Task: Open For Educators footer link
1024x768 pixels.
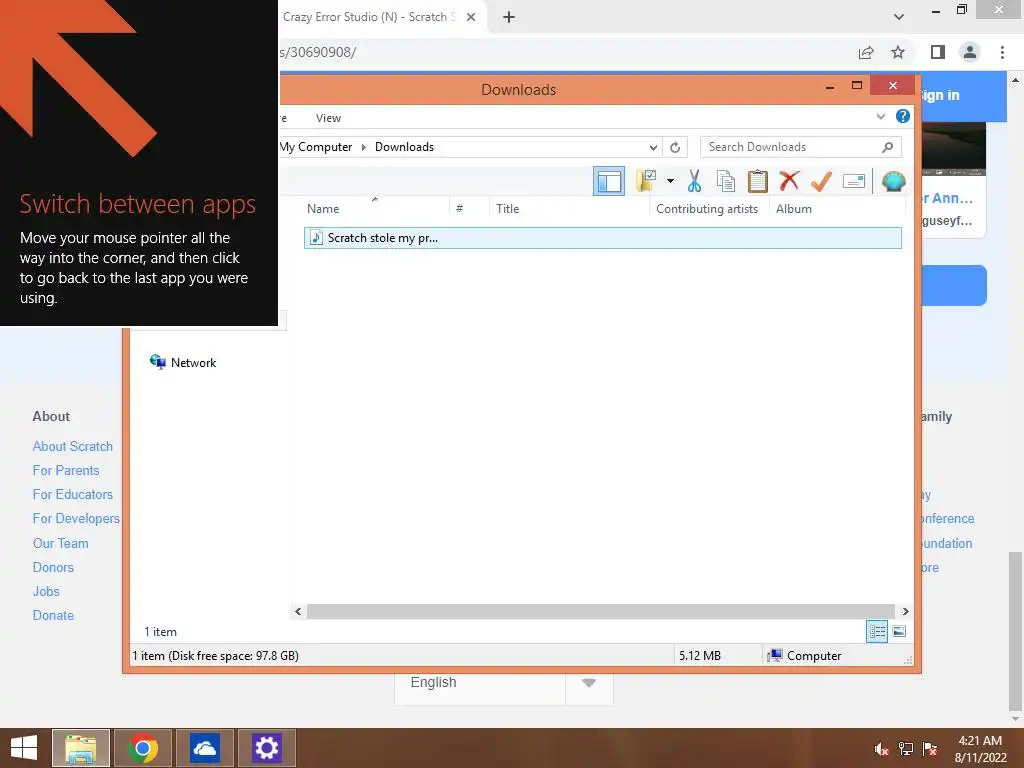Action: (x=72, y=495)
